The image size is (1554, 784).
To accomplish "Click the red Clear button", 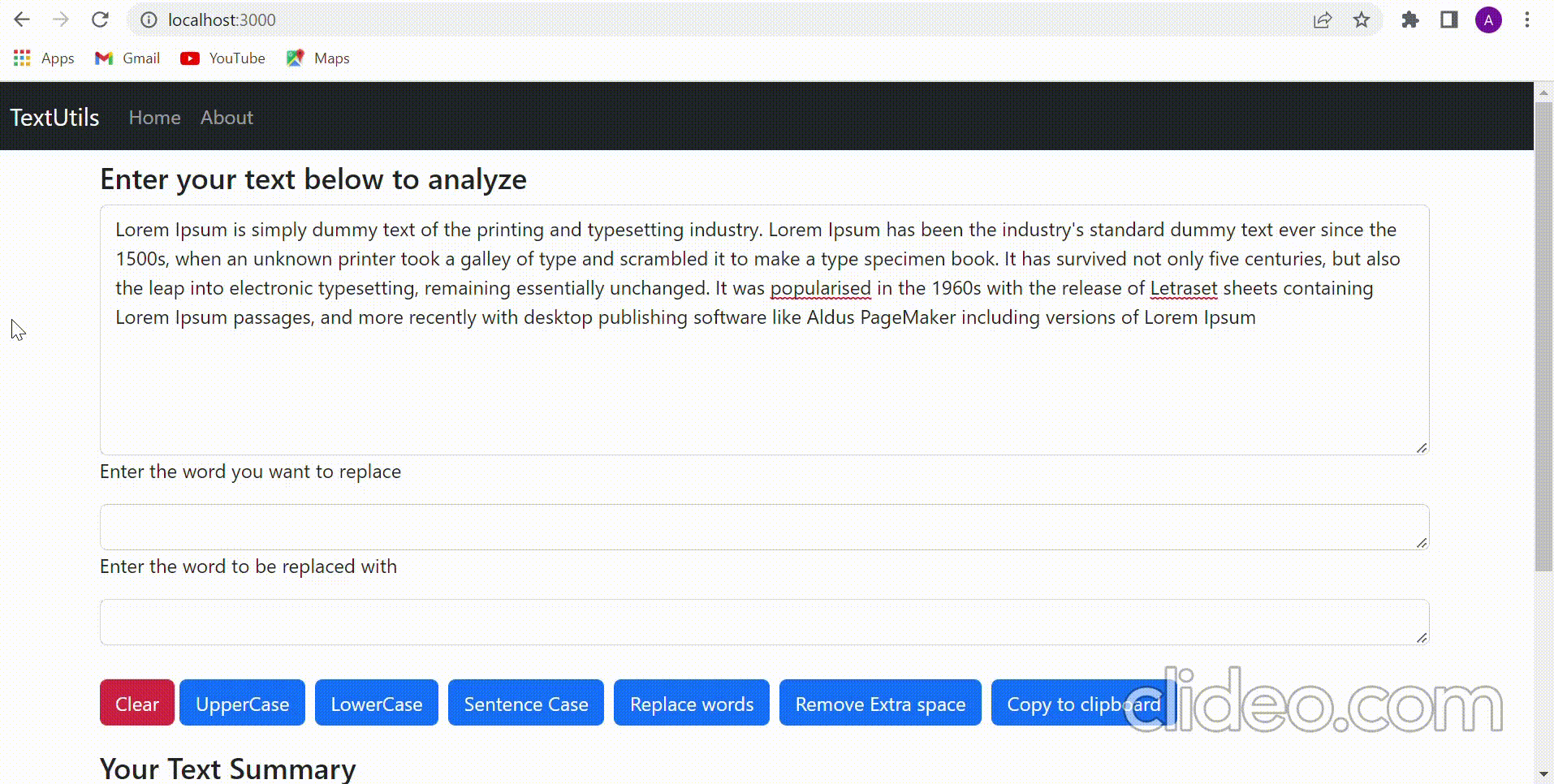I will tap(137, 703).
